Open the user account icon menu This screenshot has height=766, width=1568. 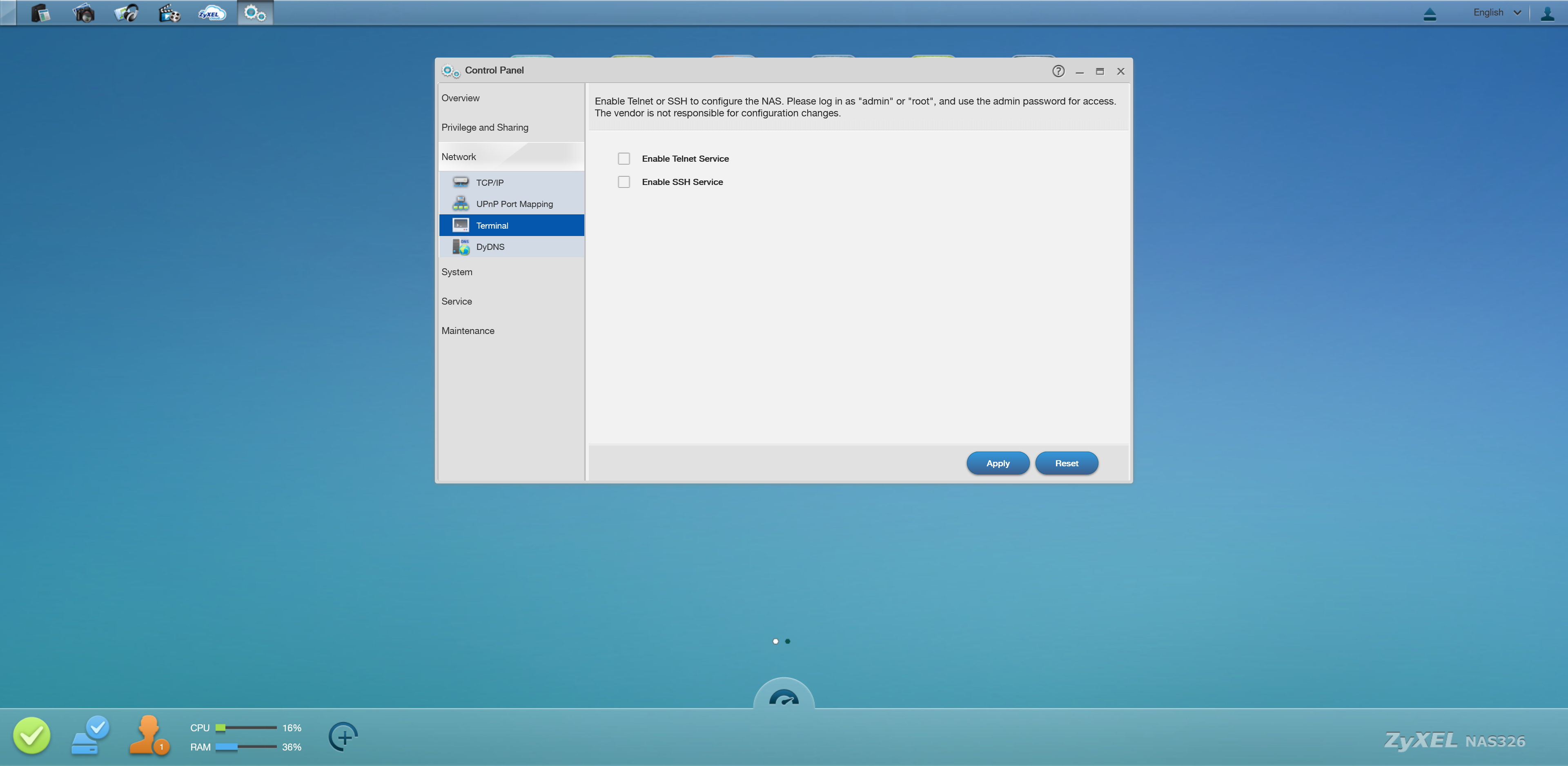click(1547, 13)
